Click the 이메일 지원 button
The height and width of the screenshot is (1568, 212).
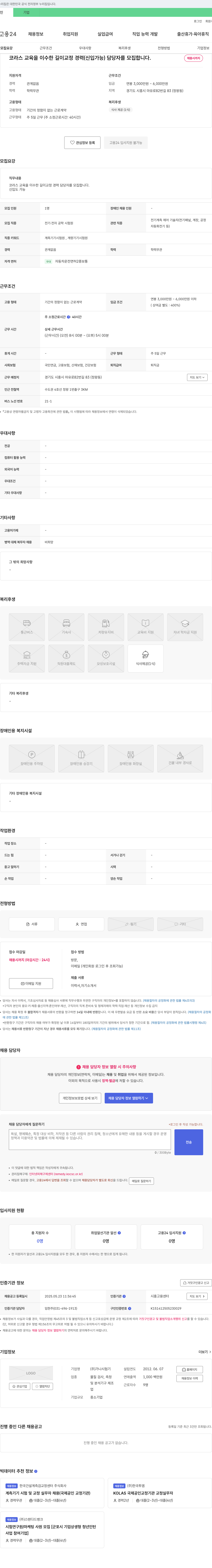click(x=31, y=984)
